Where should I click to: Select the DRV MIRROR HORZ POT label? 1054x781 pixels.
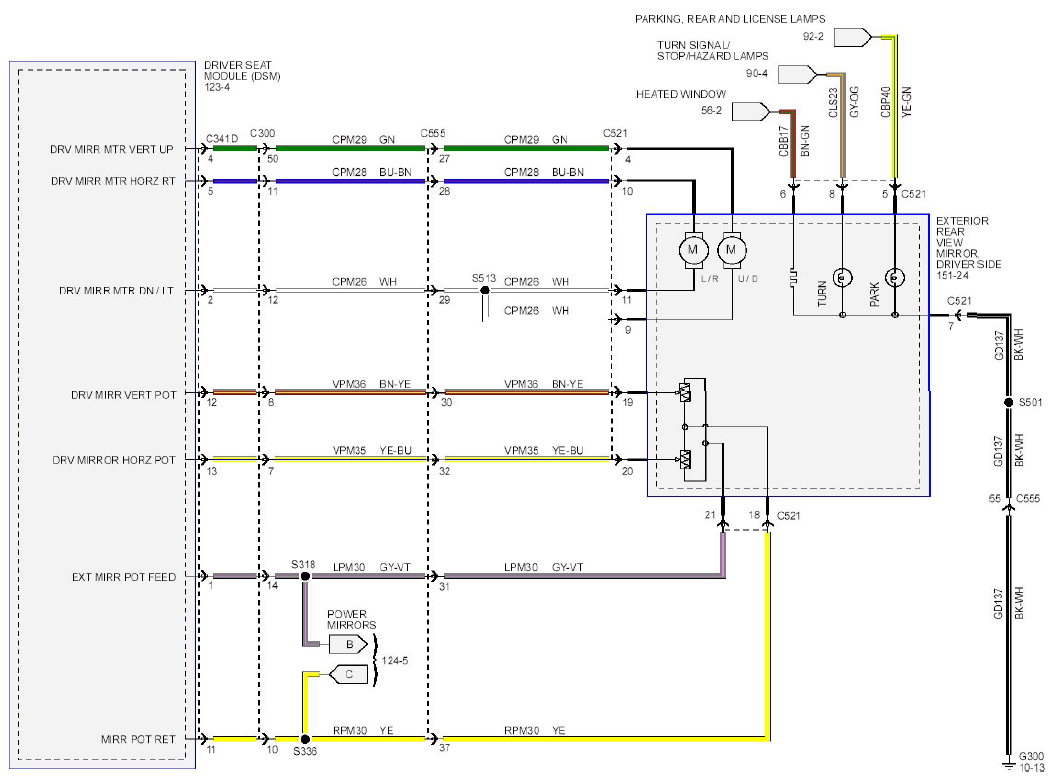114,460
